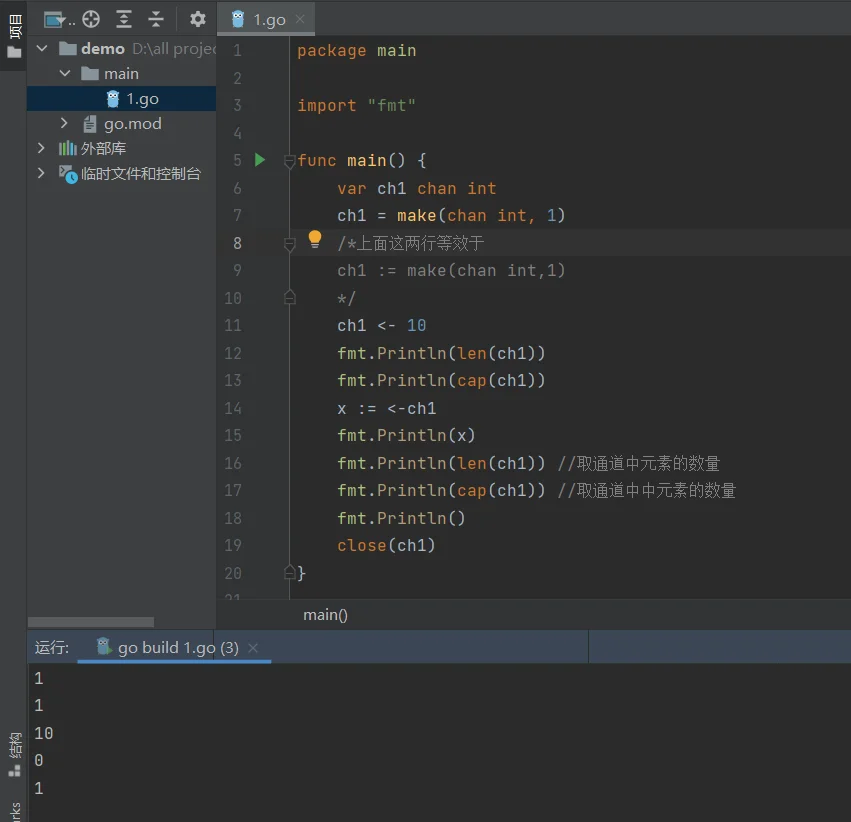The image size is (851, 822).
Task: Collapse the demo project folder
Action: [42, 48]
